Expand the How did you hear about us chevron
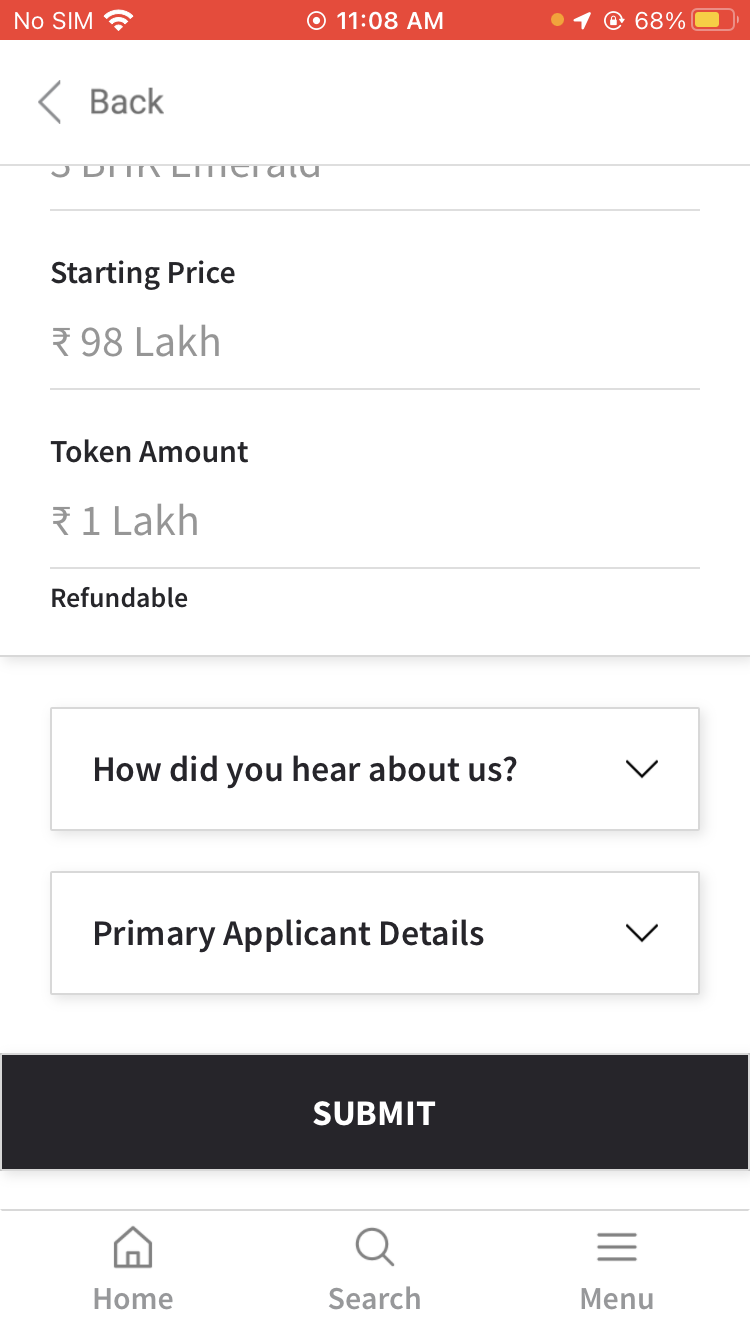 (x=641, y=769)
